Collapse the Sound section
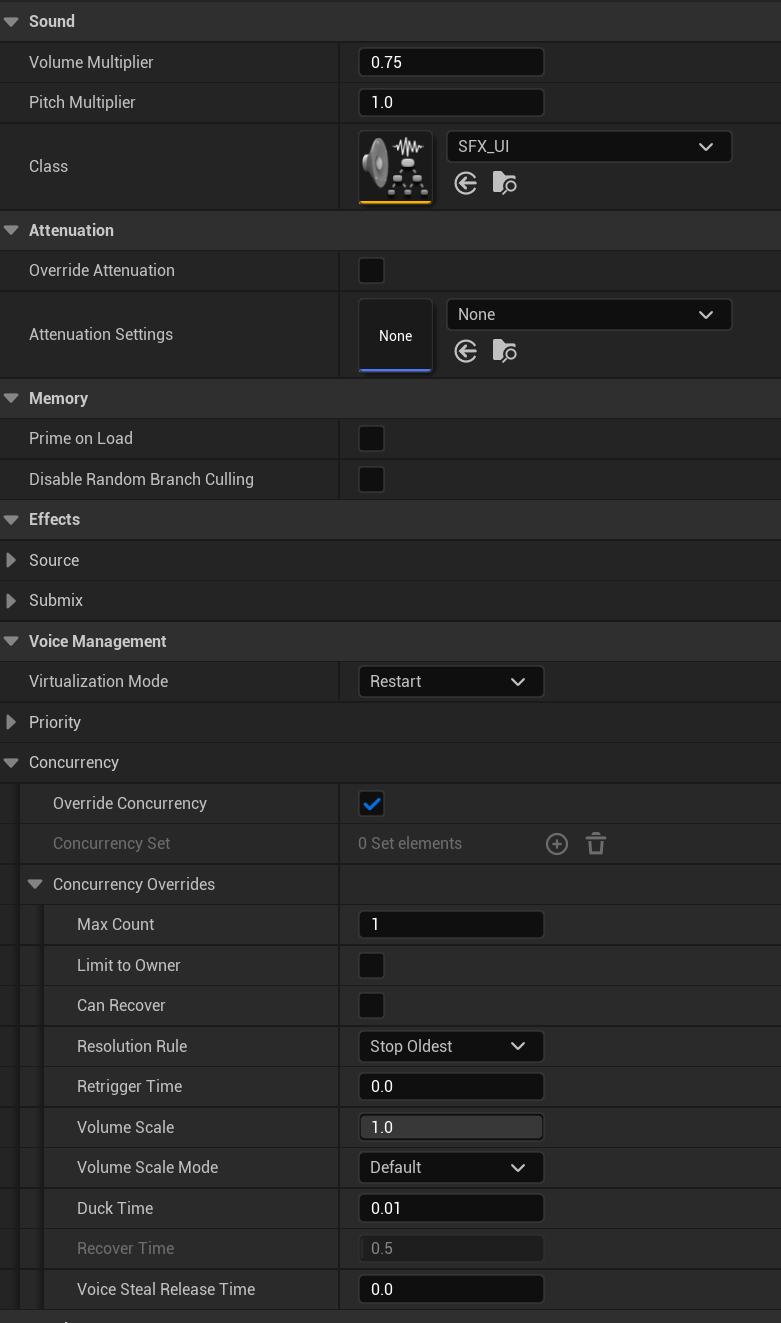This screenshot has width=781, height=1323. tap(11, 21)
